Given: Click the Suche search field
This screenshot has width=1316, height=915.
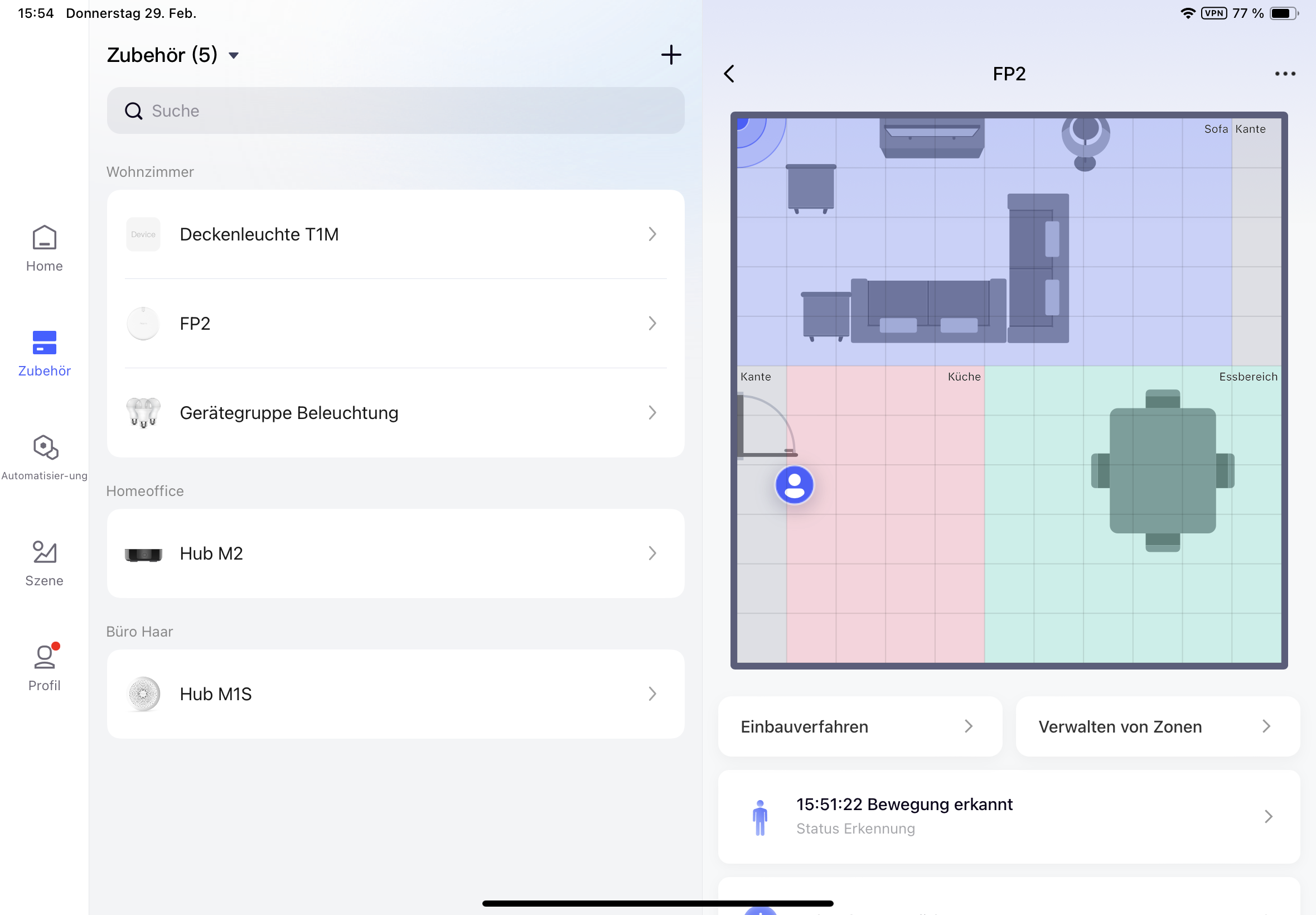Looking at the screenshot, I should (395, 110).
